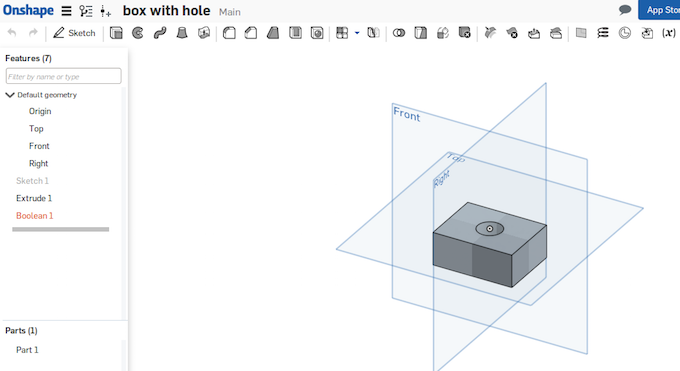This screenshot has height=371, width=680.
Task: Select the Split tool
Action: (x=421, y=33)
